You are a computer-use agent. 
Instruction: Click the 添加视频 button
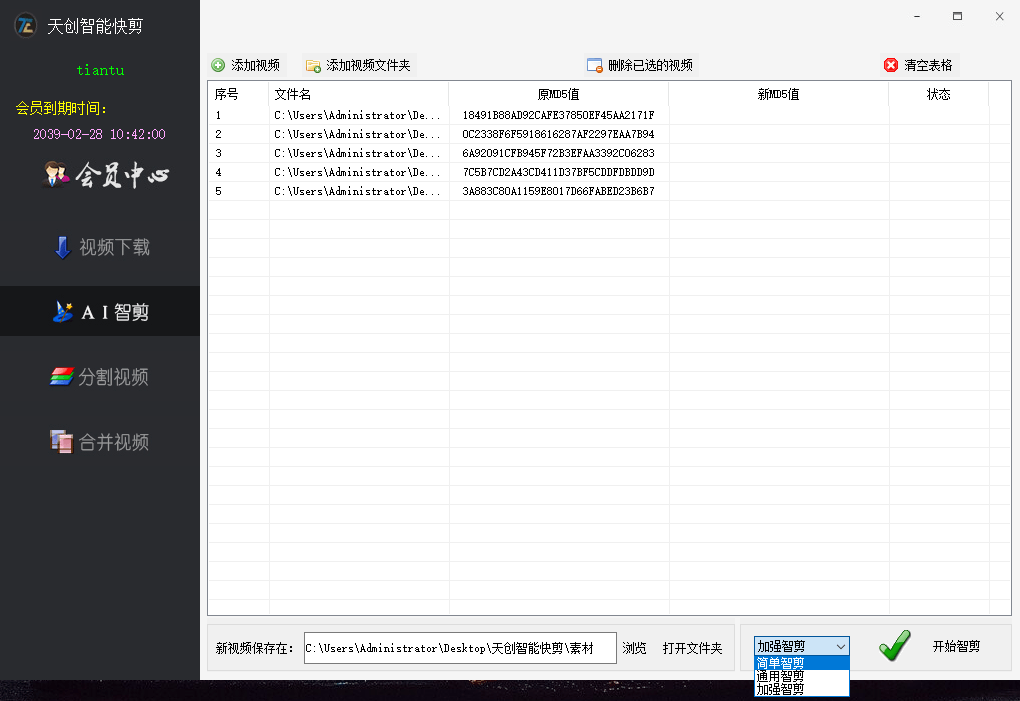point(247,65)
